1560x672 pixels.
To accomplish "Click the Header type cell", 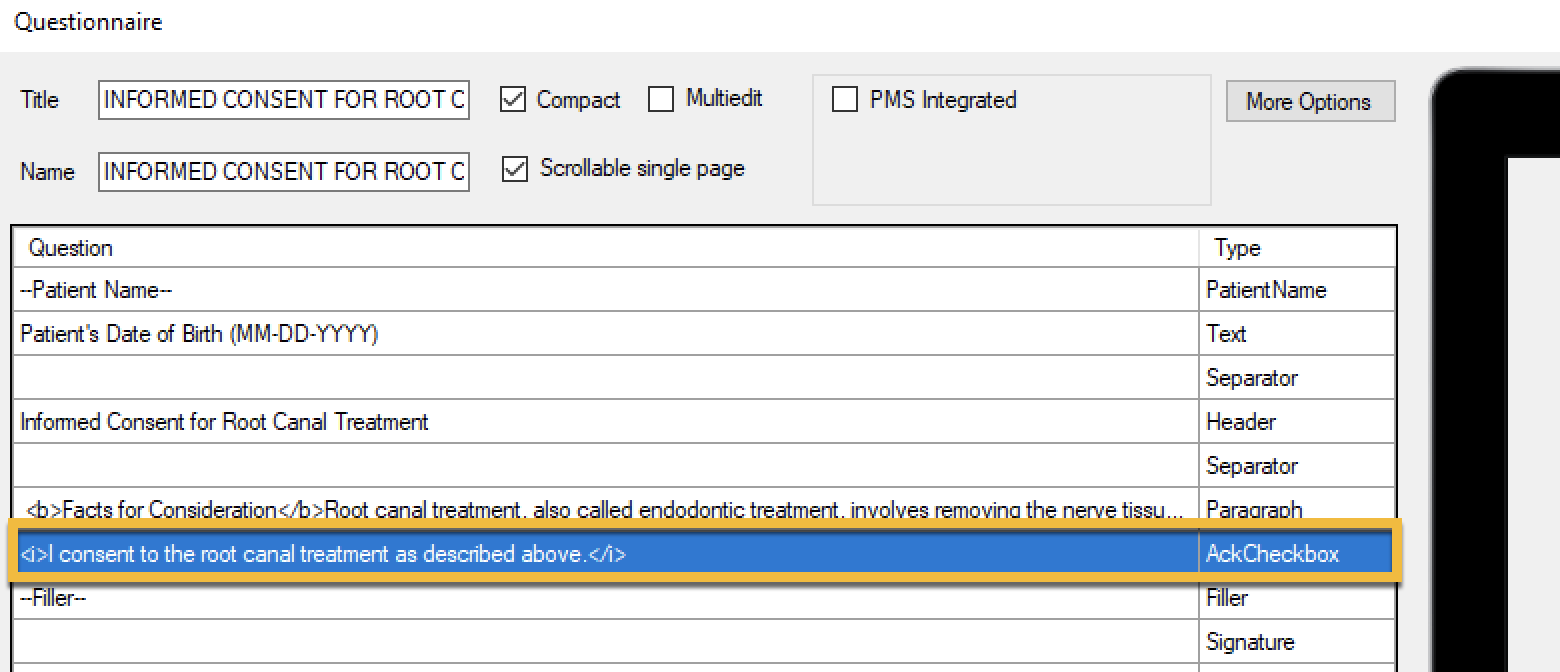I will (1297, 422).
